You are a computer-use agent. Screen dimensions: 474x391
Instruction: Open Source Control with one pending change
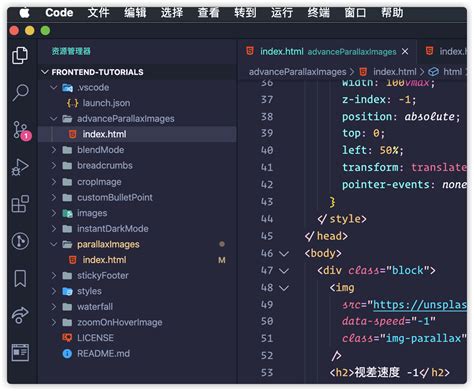pyautogui.click(x=21, y=130)
